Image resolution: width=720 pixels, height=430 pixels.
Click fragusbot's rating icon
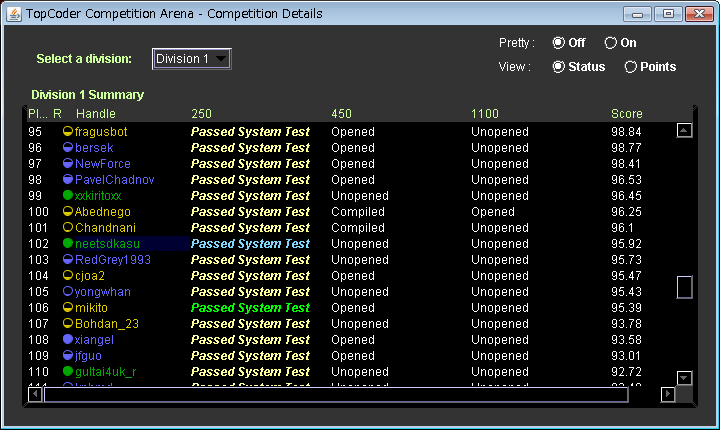68,131
